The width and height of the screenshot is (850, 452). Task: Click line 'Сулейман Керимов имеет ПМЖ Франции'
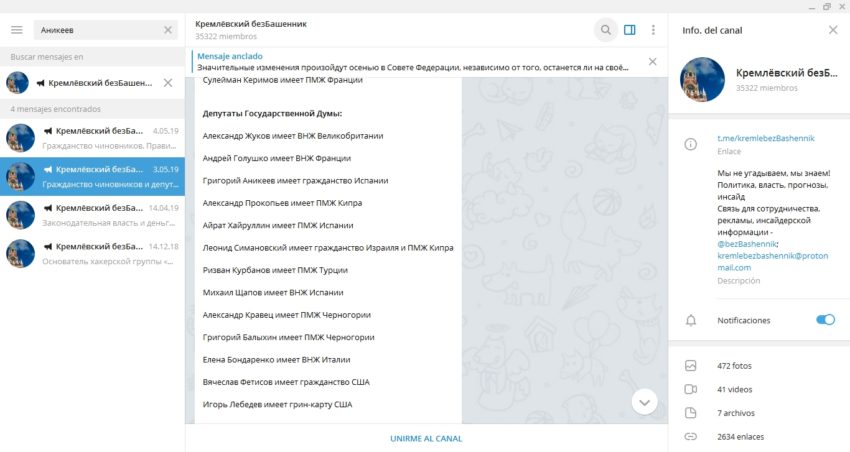(x=282, y=80)
